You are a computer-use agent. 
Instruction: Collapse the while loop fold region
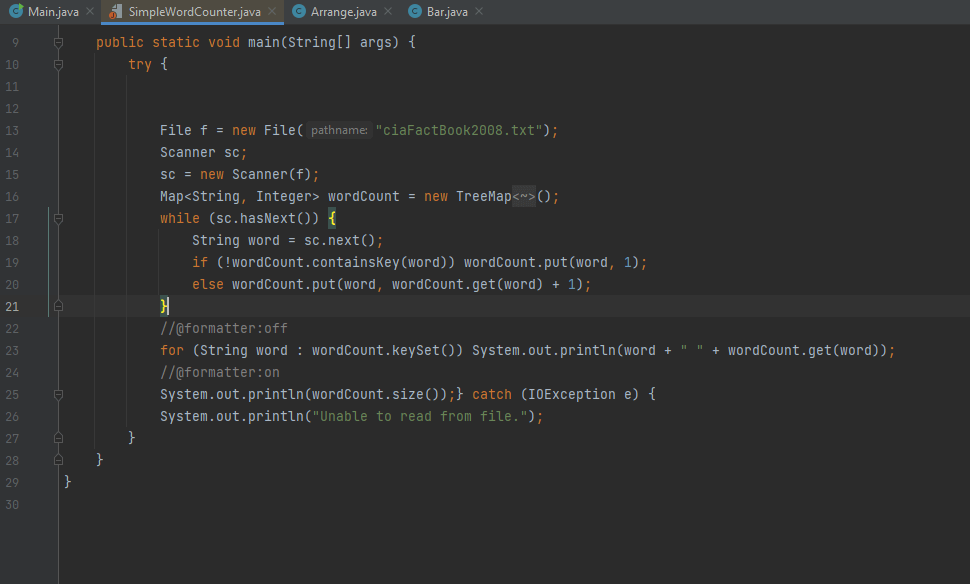[57, 218]
